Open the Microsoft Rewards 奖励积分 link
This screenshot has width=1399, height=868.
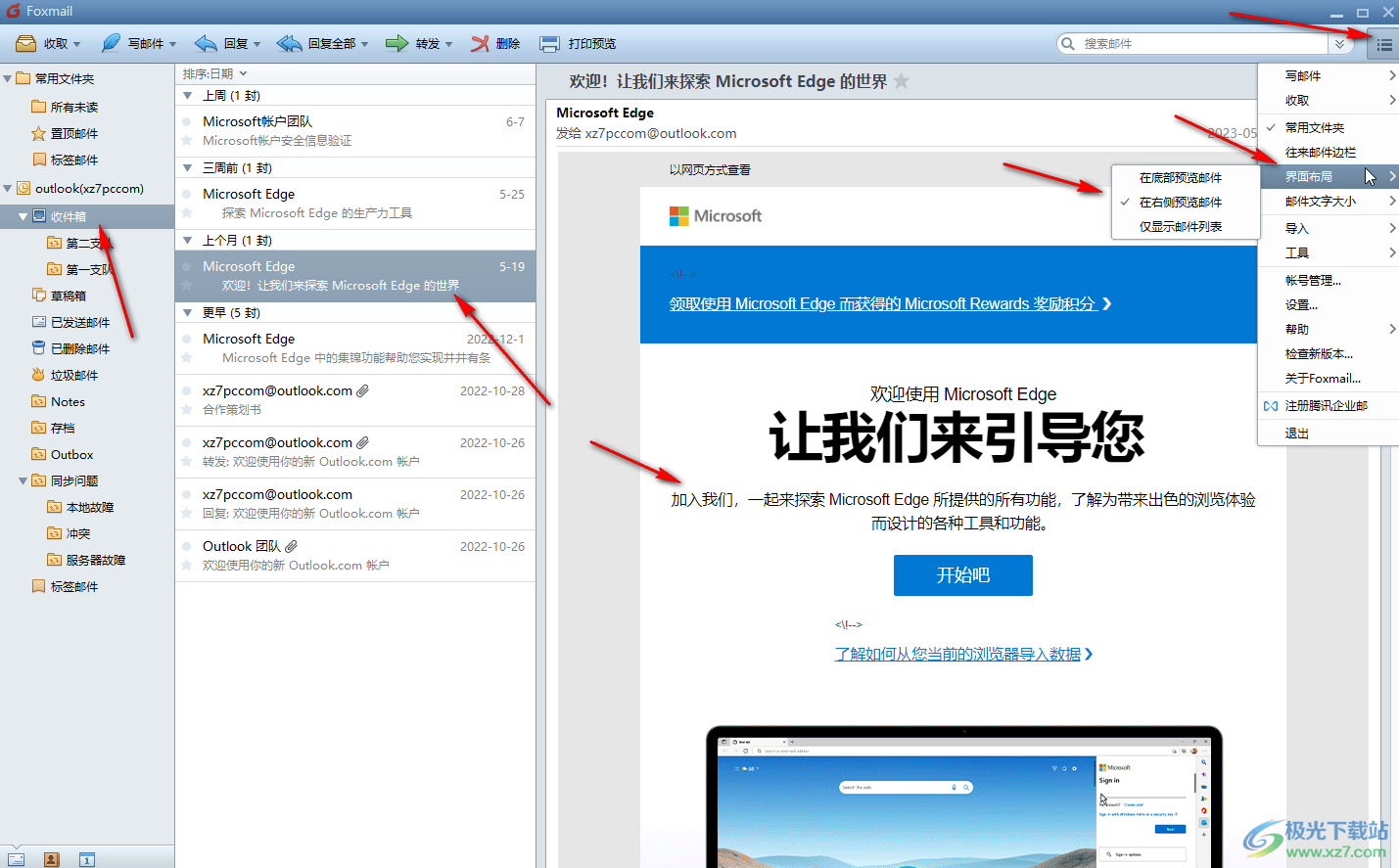pos(890,304)
